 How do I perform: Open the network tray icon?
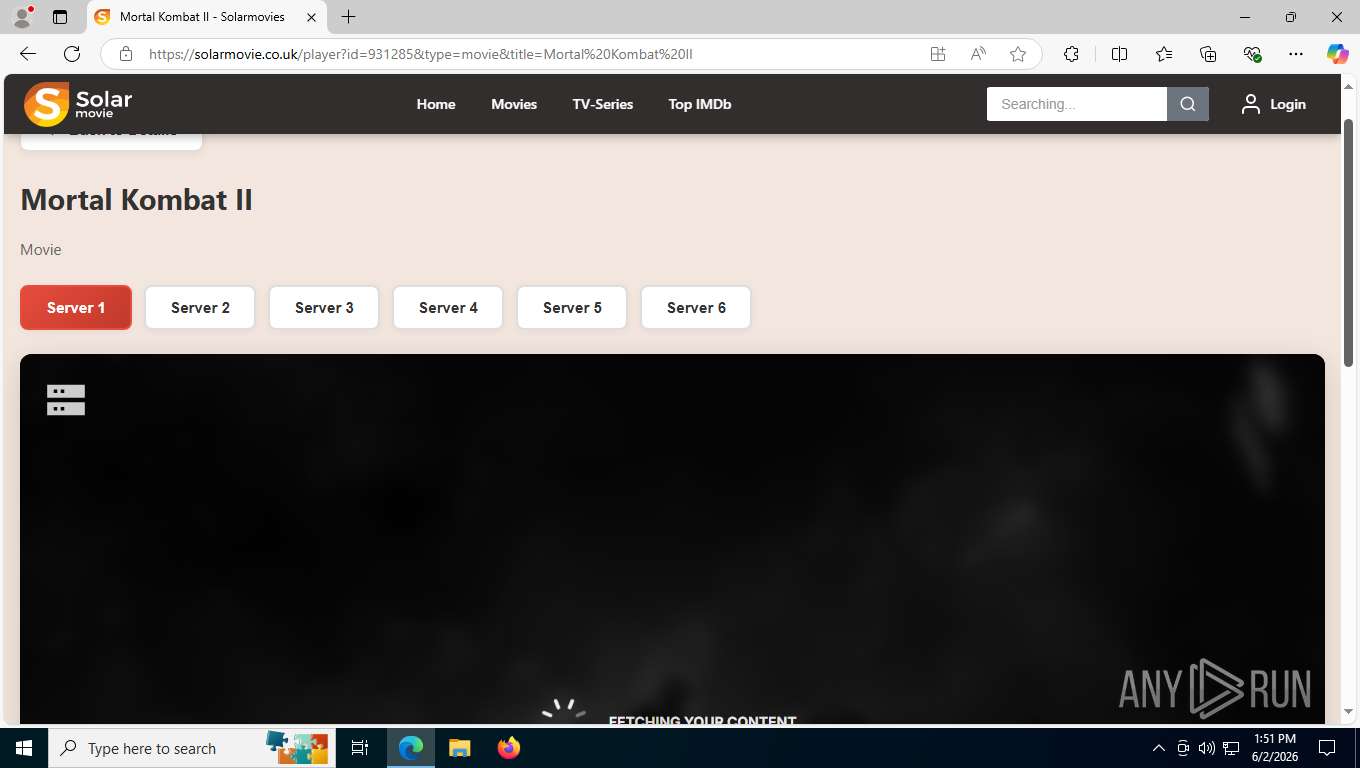pos(1232,748)
